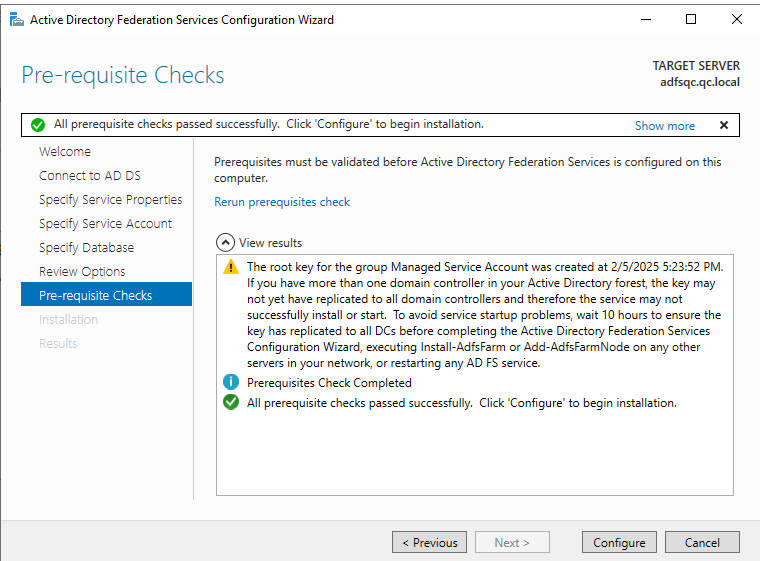Open Specify Service Properties step

pyautogui.click(x=110, y=200)
